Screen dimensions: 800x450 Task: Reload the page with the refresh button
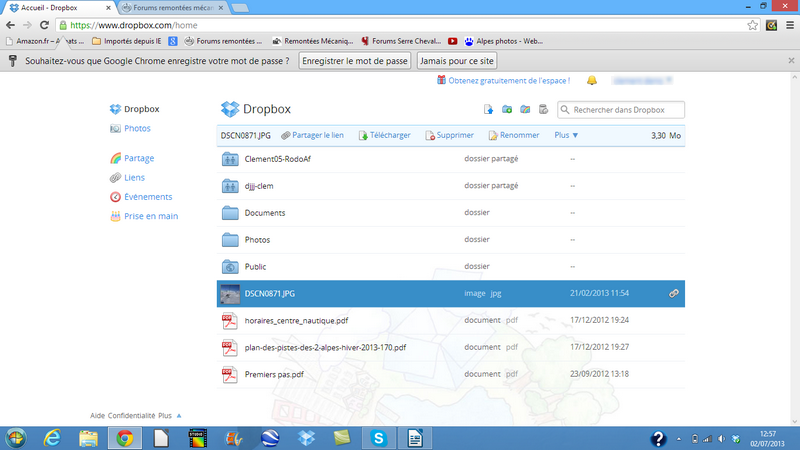(44, 25)
